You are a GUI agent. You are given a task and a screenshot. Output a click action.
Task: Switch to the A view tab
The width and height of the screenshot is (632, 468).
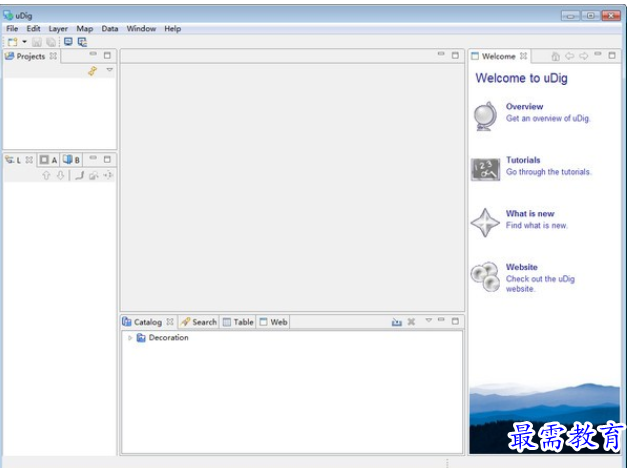coord(48,160)
